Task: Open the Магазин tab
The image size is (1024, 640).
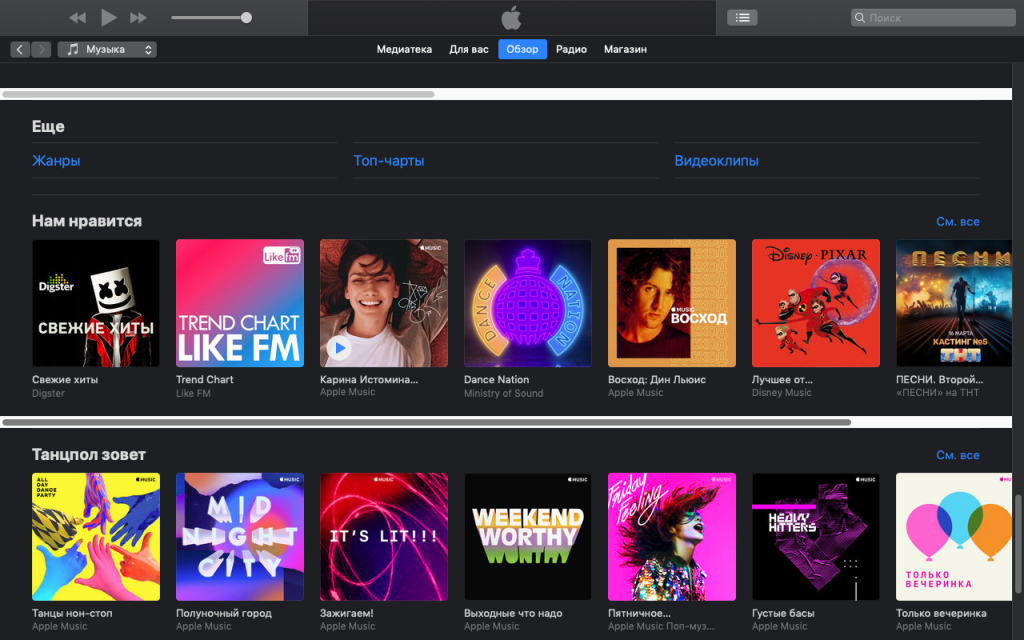Action: (625, 49)
